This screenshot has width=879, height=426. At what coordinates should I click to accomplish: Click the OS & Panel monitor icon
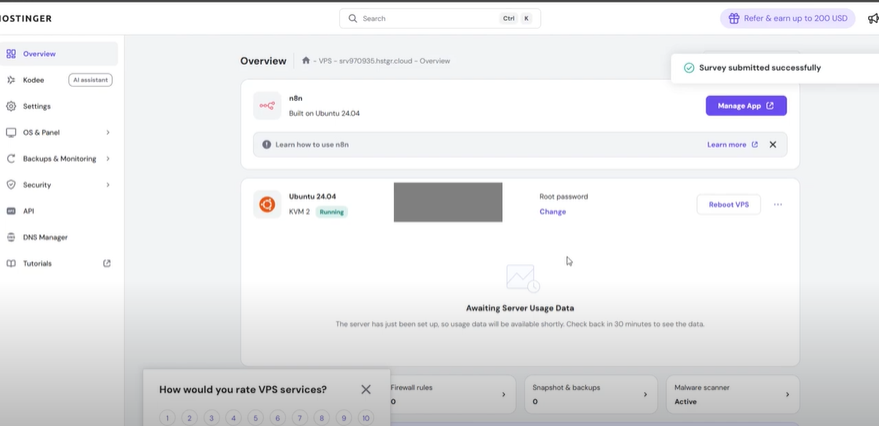[x=11, y=133]
